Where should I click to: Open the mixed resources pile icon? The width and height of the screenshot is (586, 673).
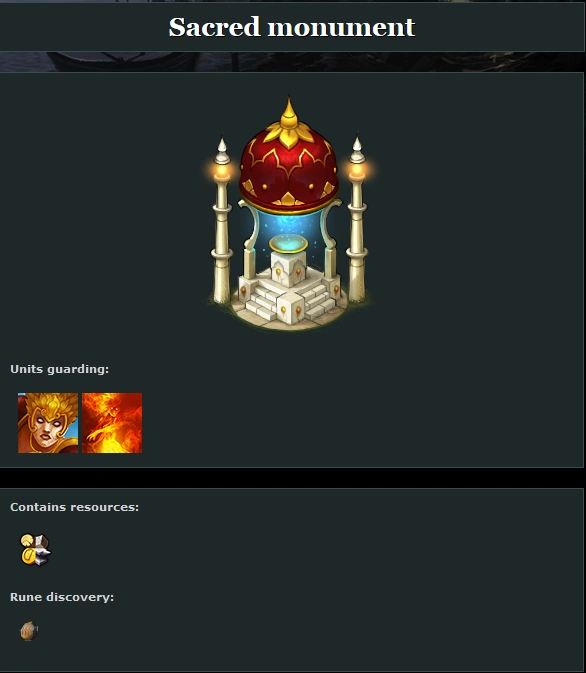pos(35,549)
